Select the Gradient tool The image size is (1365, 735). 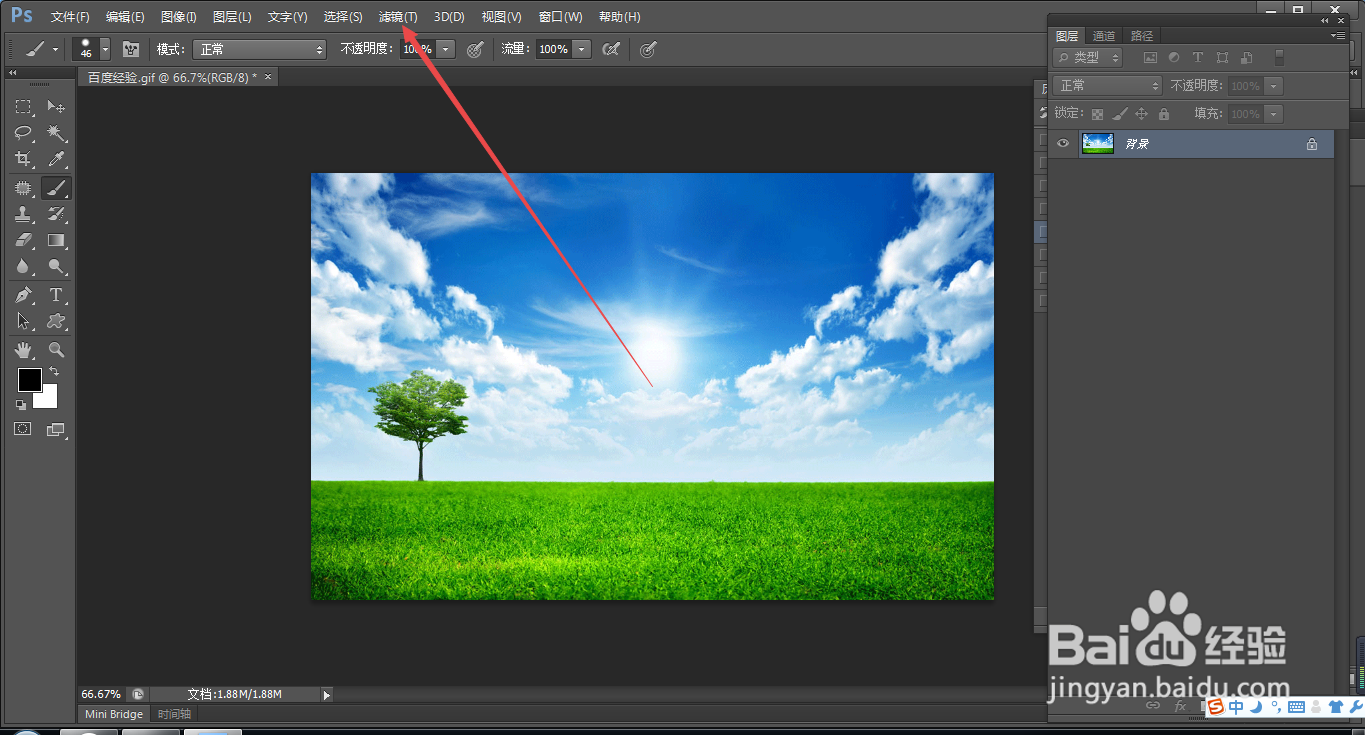click(x=56, y=240)
